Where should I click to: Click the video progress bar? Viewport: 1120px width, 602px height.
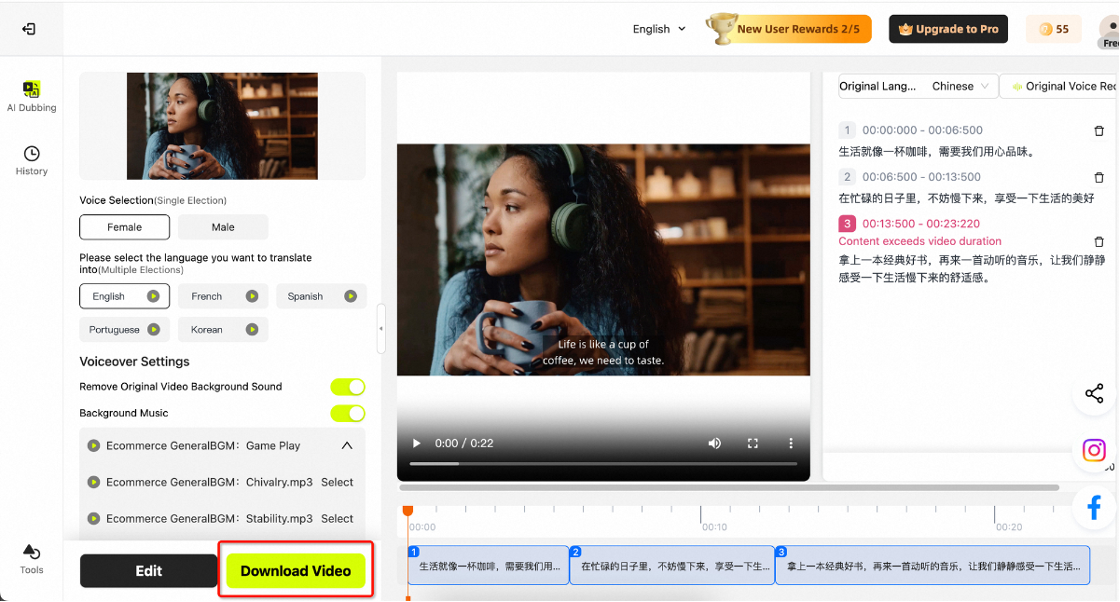coord(603,464)
